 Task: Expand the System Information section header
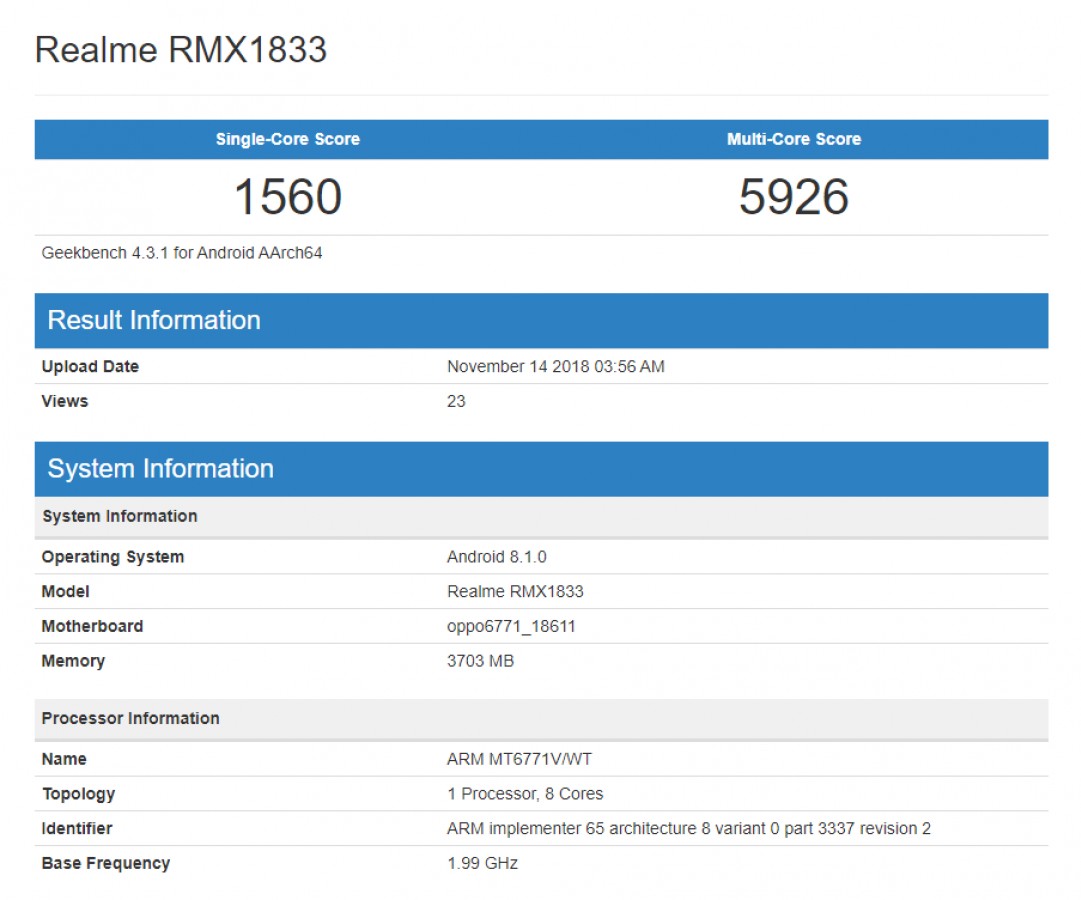162,468
